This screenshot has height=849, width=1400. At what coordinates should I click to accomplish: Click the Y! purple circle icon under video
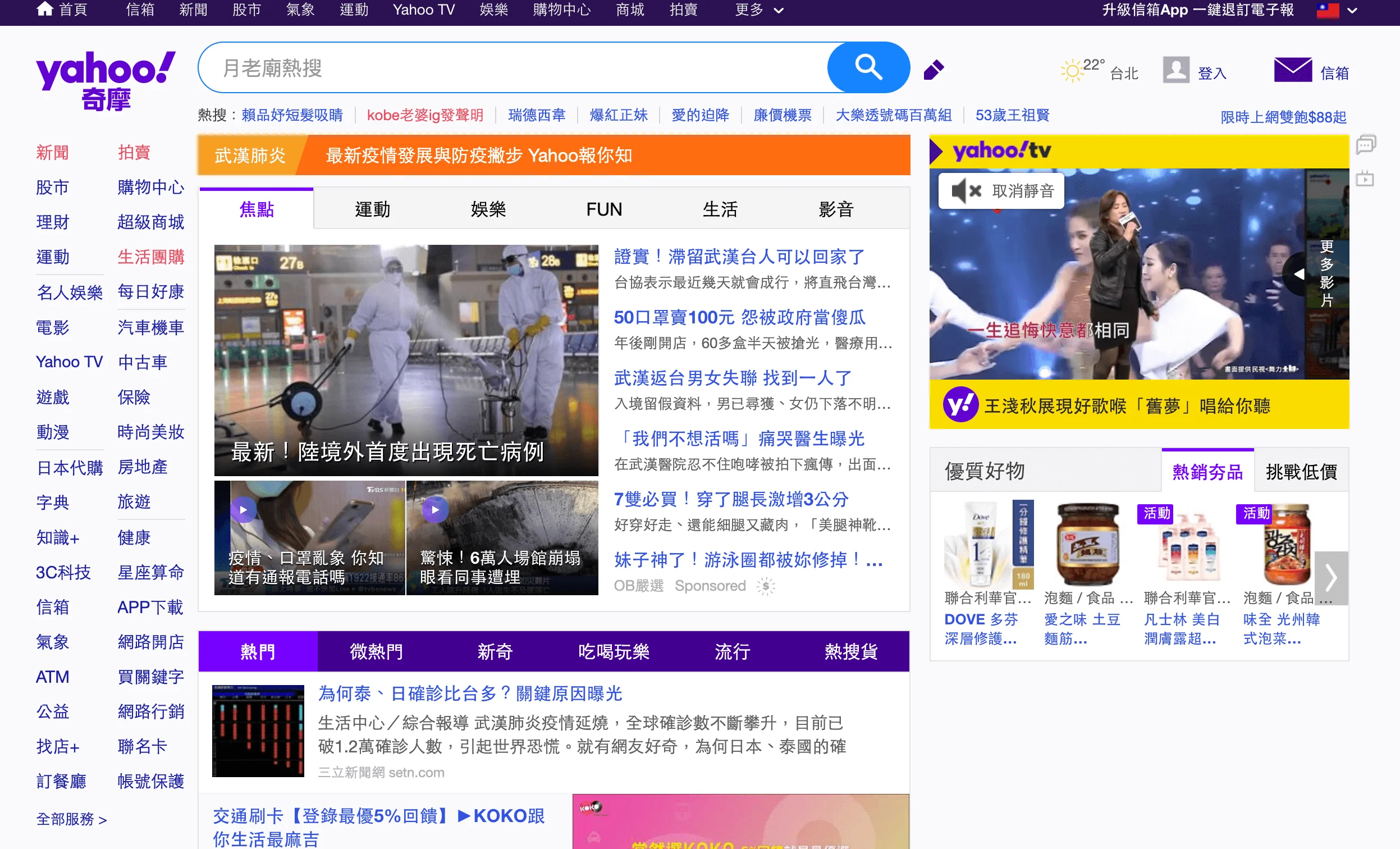(960, 405)
